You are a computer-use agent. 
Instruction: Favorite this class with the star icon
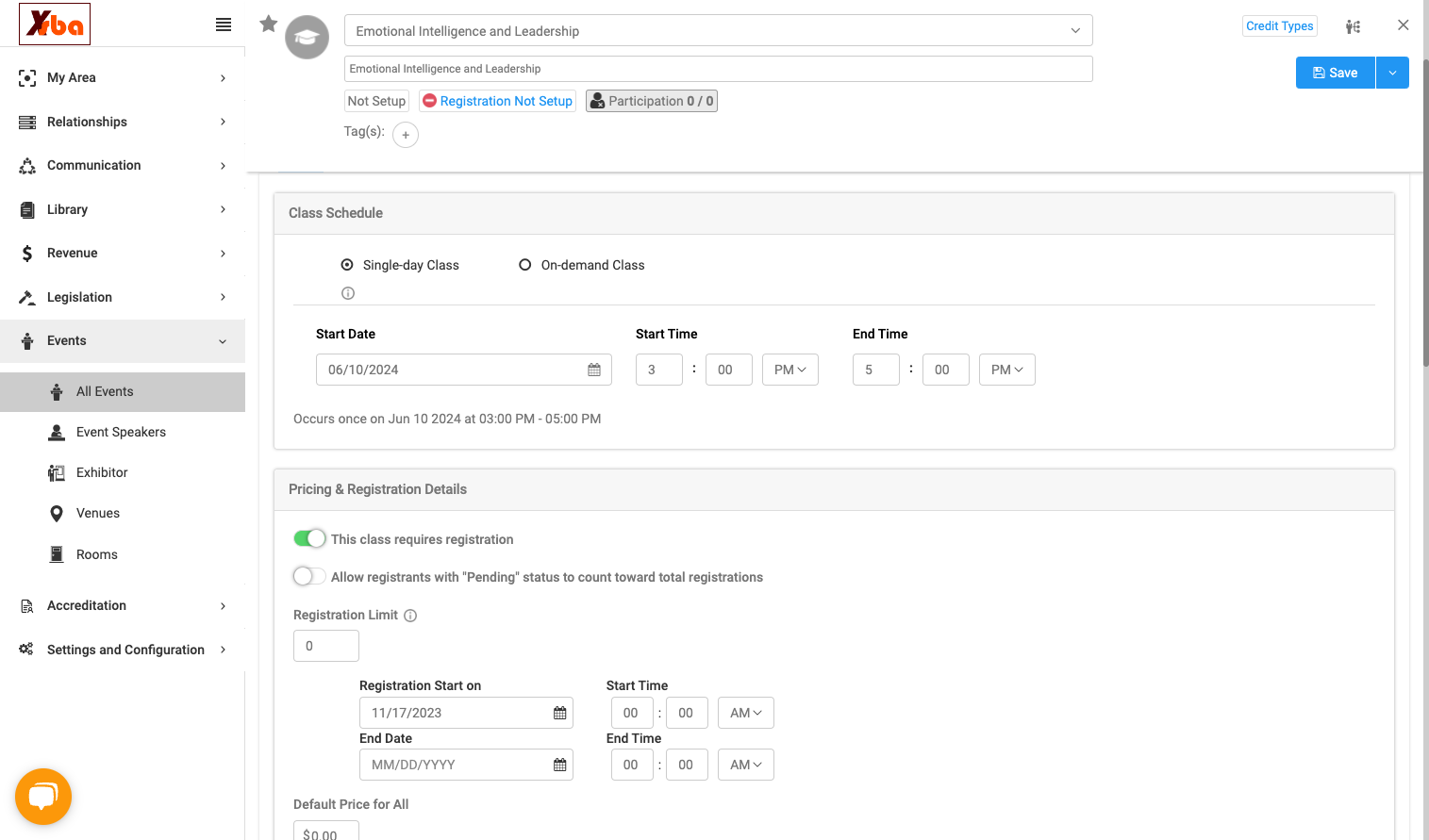(x=269, y=24)
